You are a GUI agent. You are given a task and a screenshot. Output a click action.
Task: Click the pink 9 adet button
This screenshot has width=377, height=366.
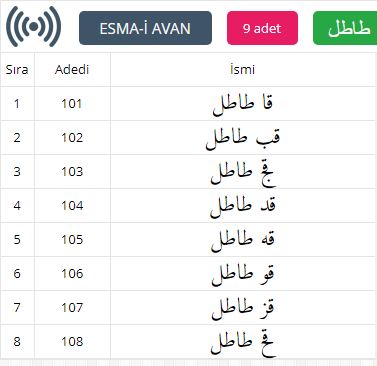[x=262, y=28]
